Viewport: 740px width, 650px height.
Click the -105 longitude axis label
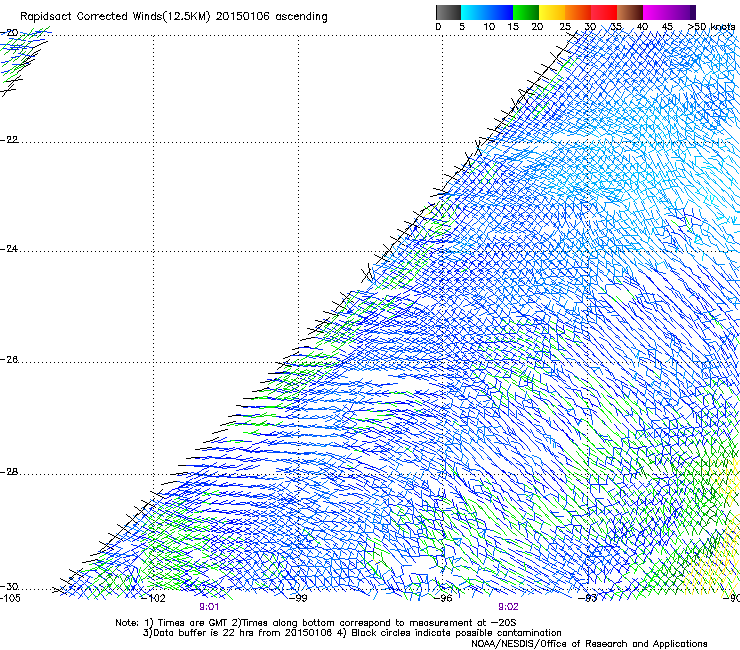10,599
